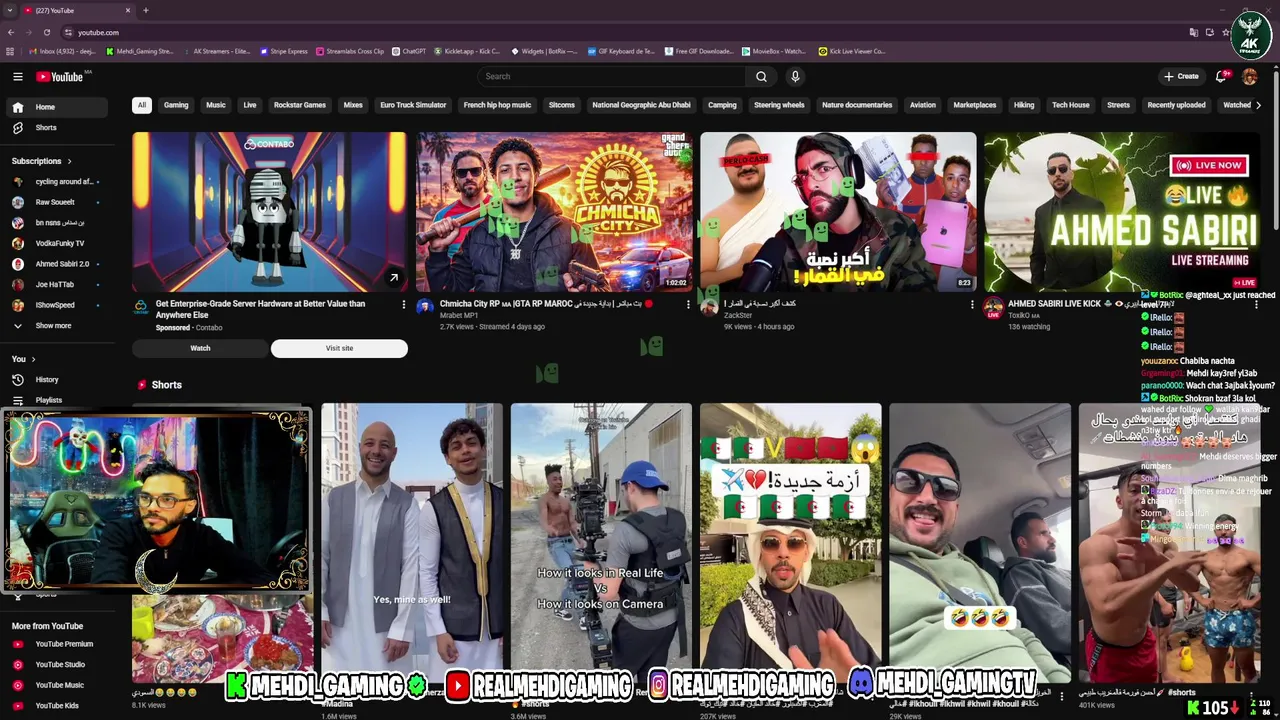This screenshot has height=720, width=1280.
Task: Start voice search with the microphone icon
Action: [795, 76]
